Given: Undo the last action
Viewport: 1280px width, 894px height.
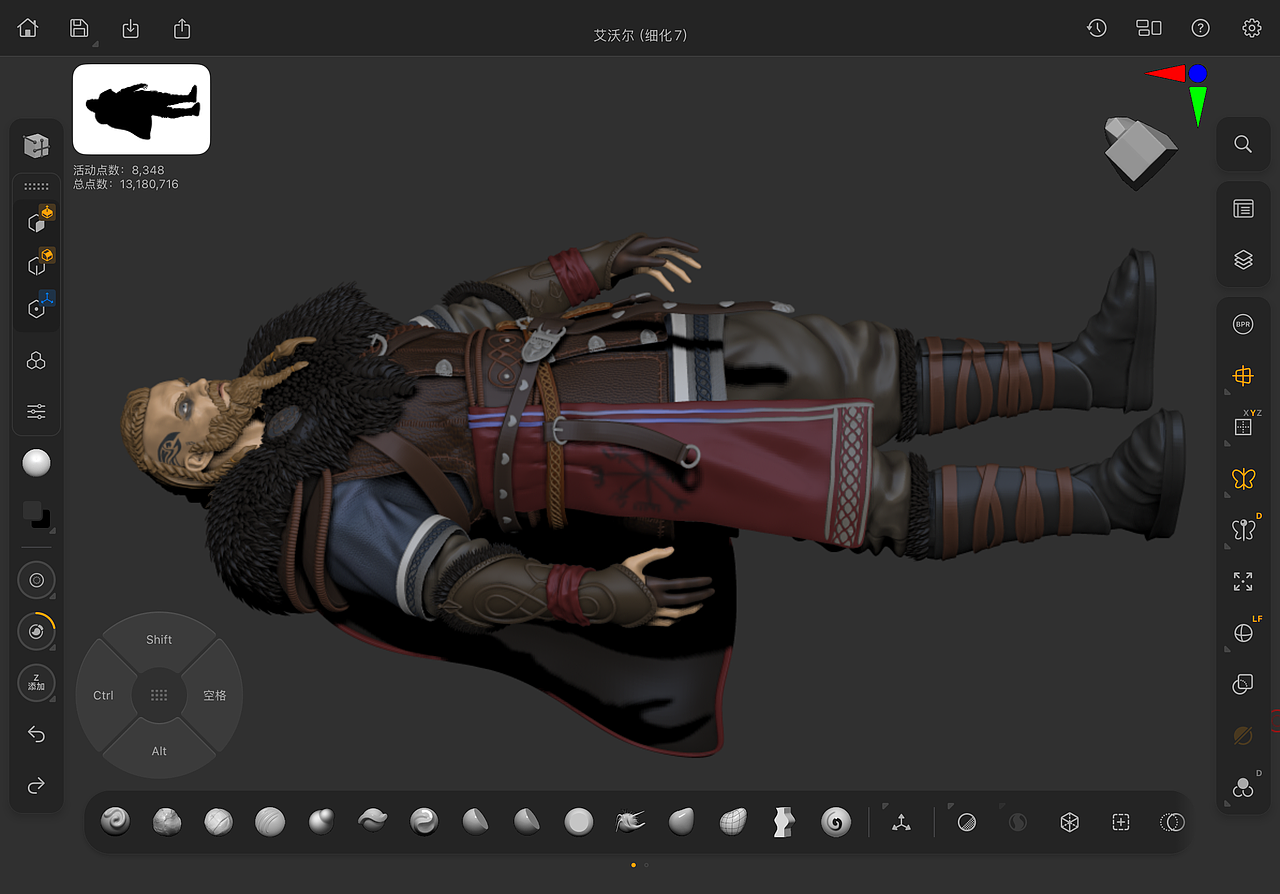Looking at the screenshot, I should (37, 735).
